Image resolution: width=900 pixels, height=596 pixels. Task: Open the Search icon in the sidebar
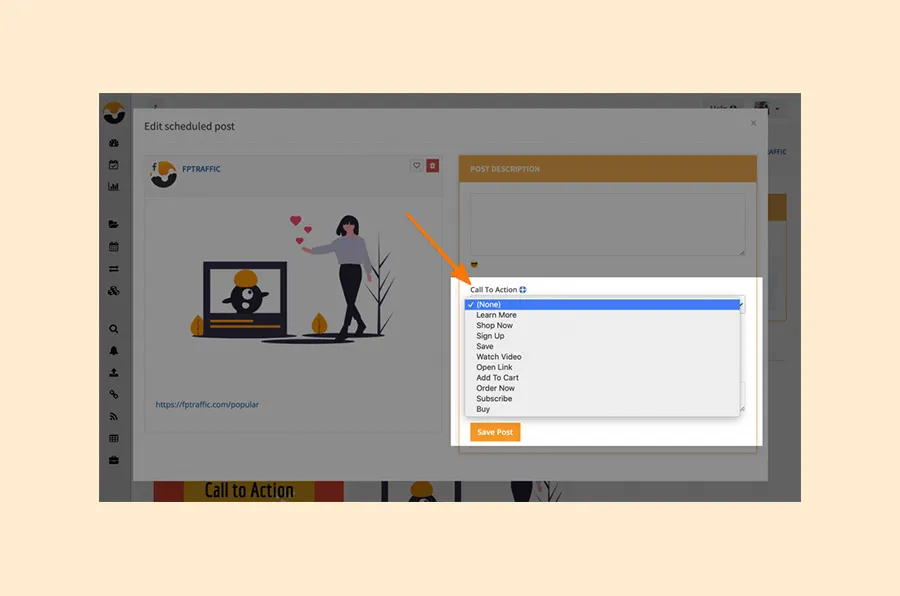115,329
